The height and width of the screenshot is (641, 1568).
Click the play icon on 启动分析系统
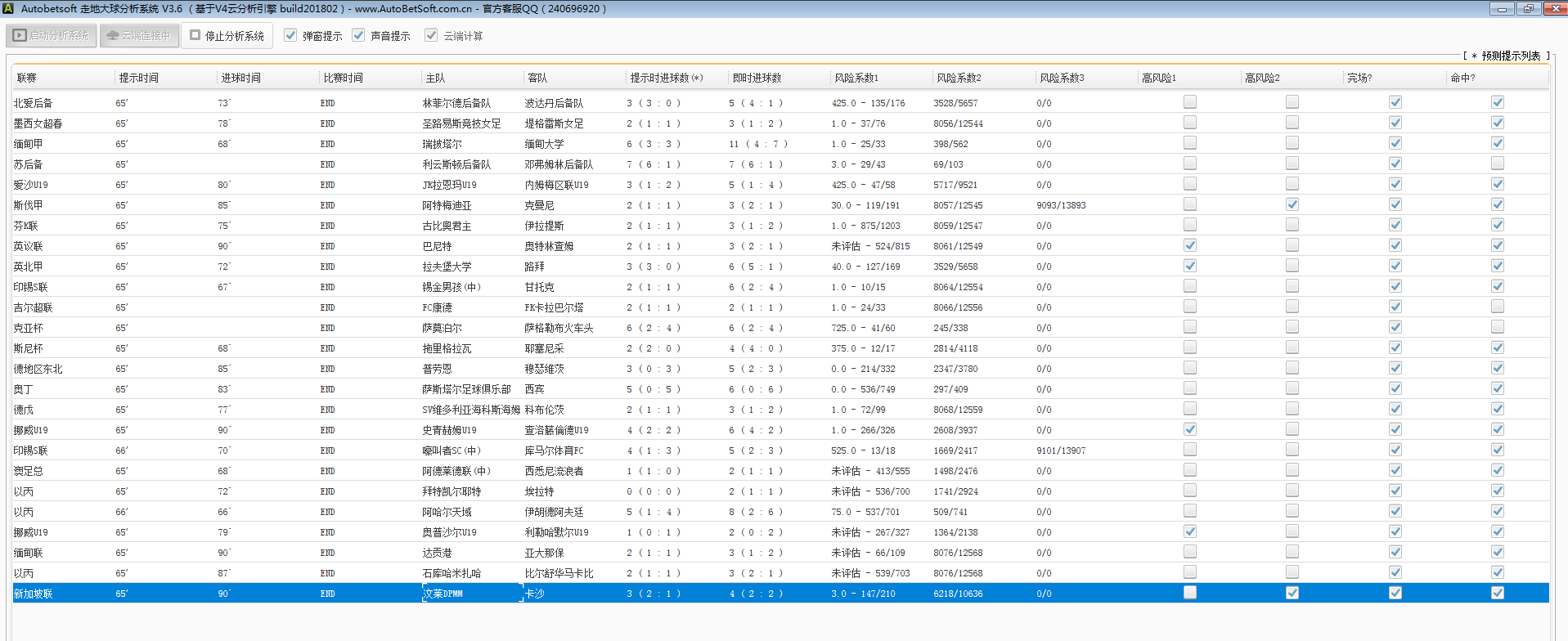(x=20, y=36)
